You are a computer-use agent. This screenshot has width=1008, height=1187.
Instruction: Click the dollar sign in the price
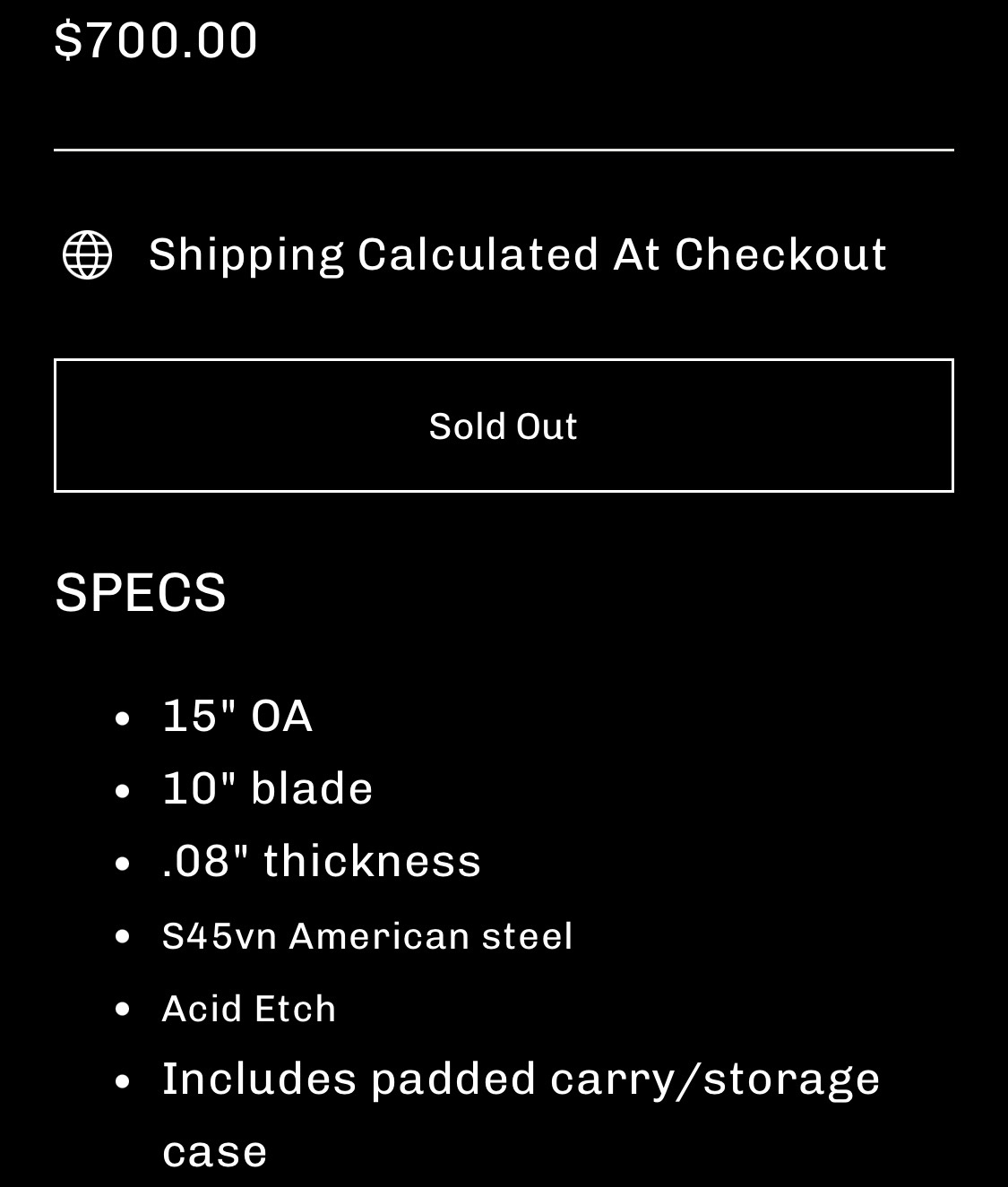[68, 40]
